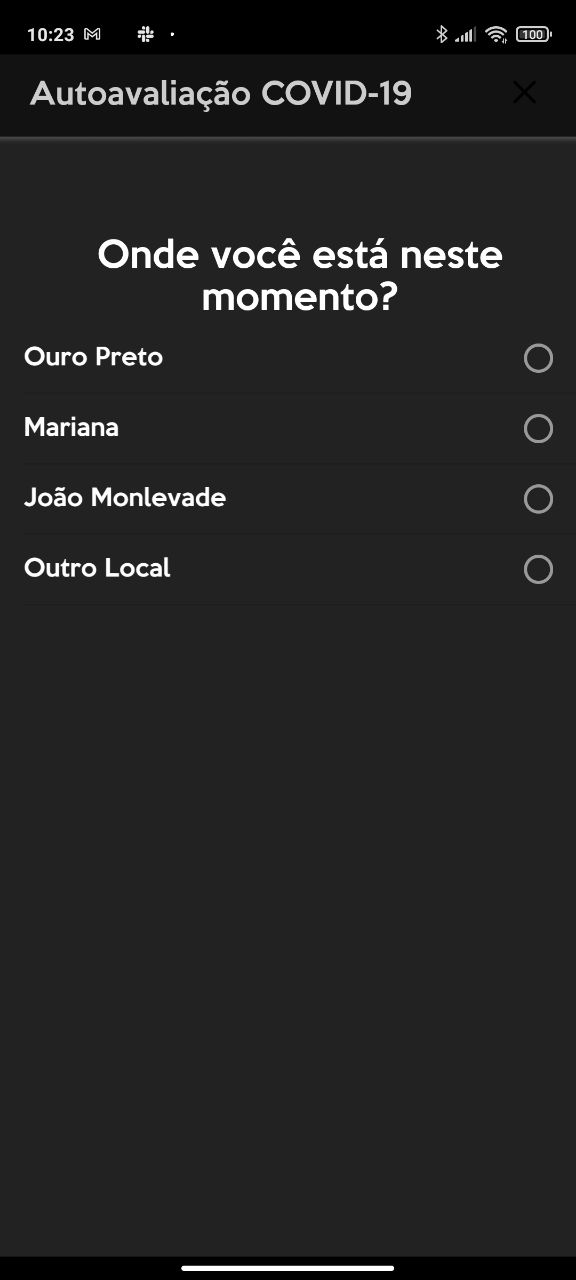Tap the Ouro Preto label text
The height and width of the screenshot is (1280, 576).
(x=93, y=357)
